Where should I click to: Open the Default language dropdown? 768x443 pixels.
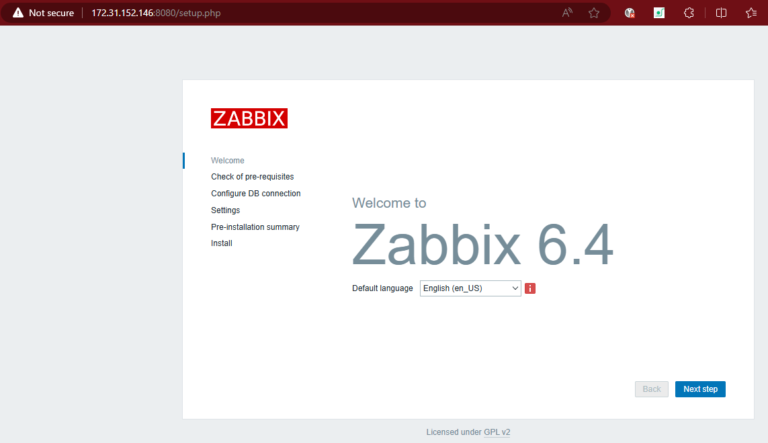pos(470,288)
